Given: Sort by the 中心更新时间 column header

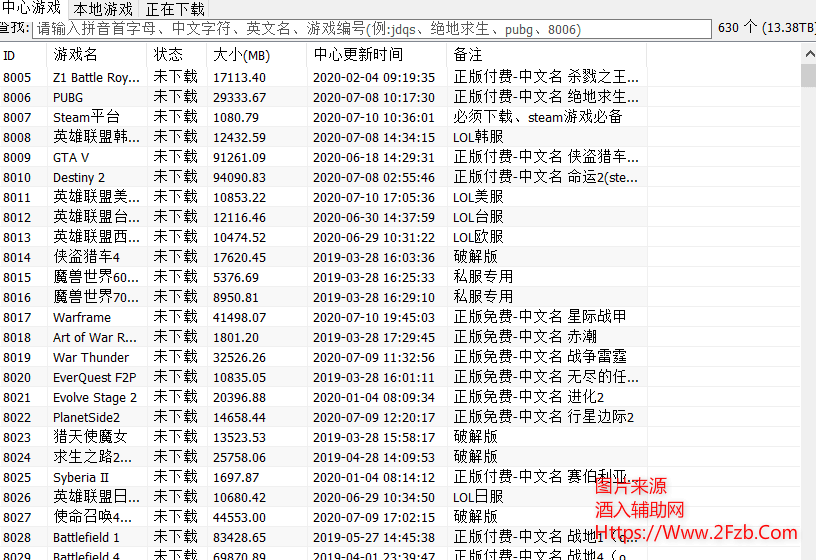Looking at the screenshot, I should pyautogui.click(x=376, y=55).
